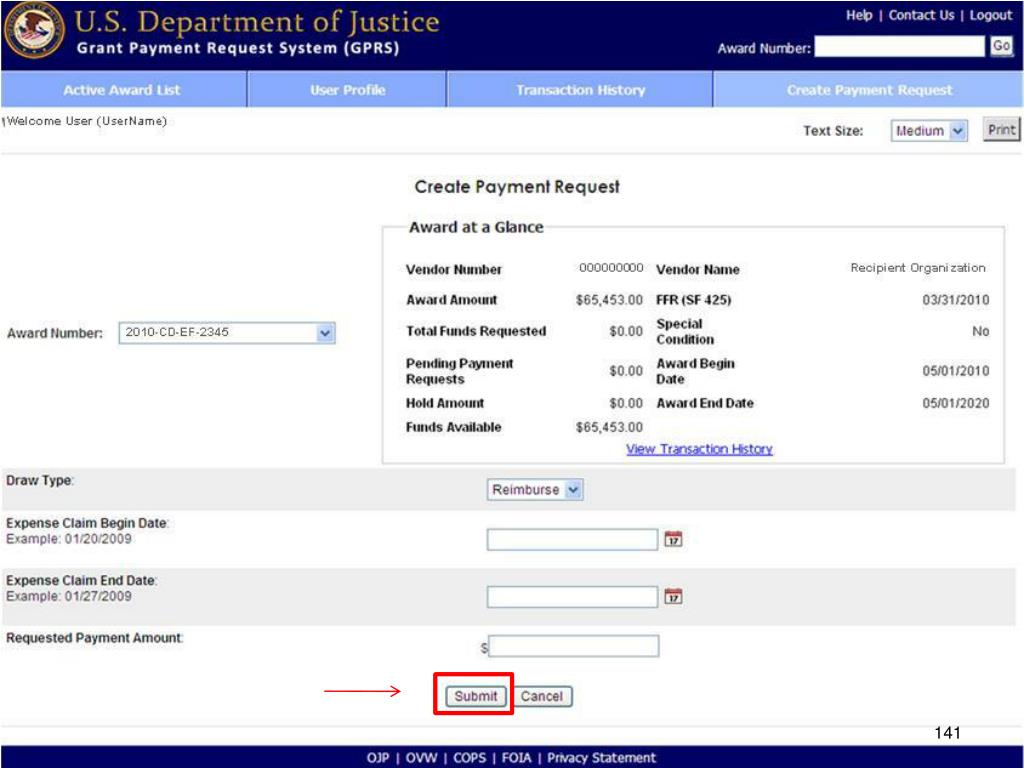
Task: Log out using the Logout link
Action: (x=991, y=15)
